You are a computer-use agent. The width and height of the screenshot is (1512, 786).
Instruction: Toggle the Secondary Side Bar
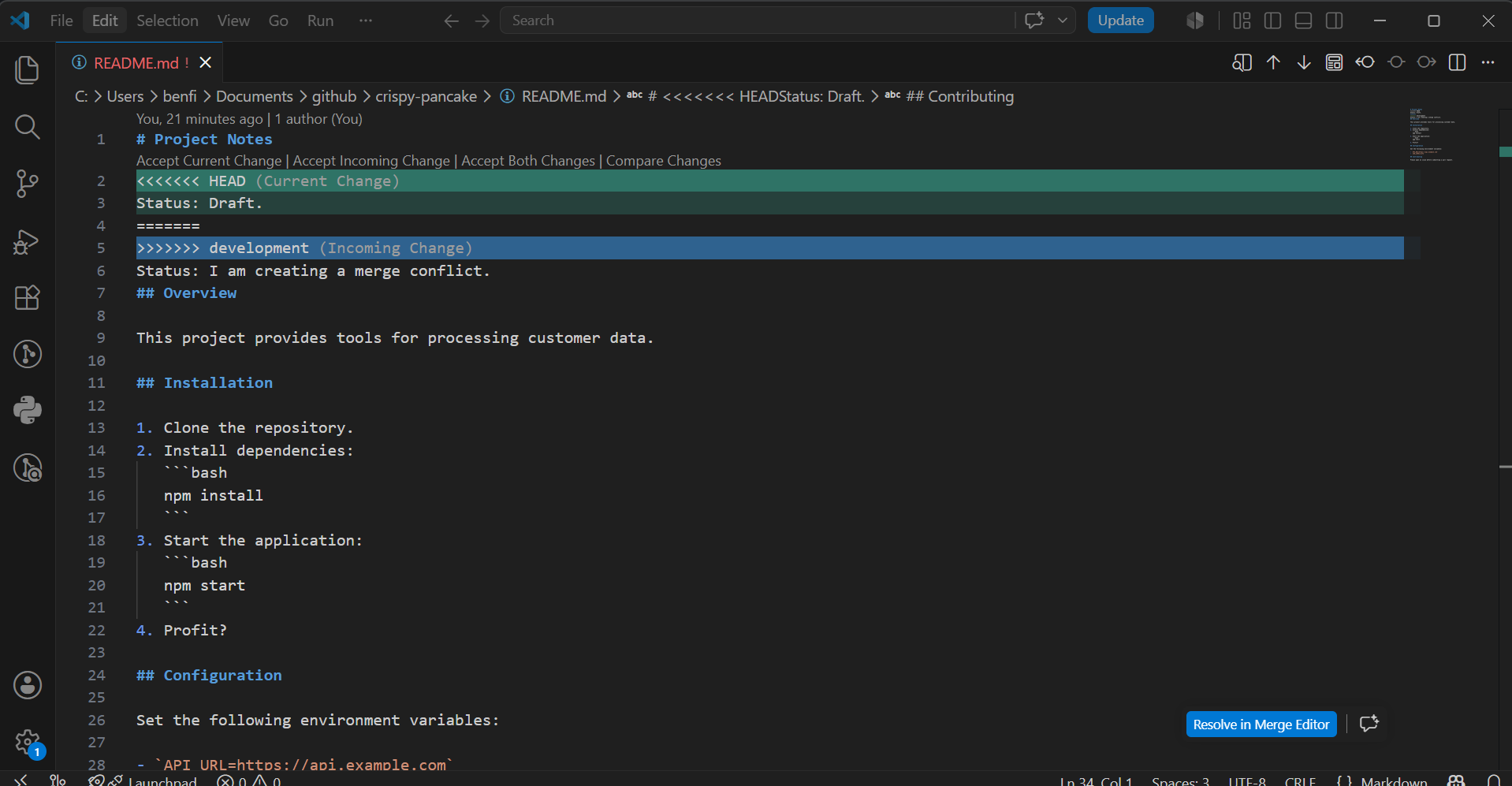point(1335,20)
